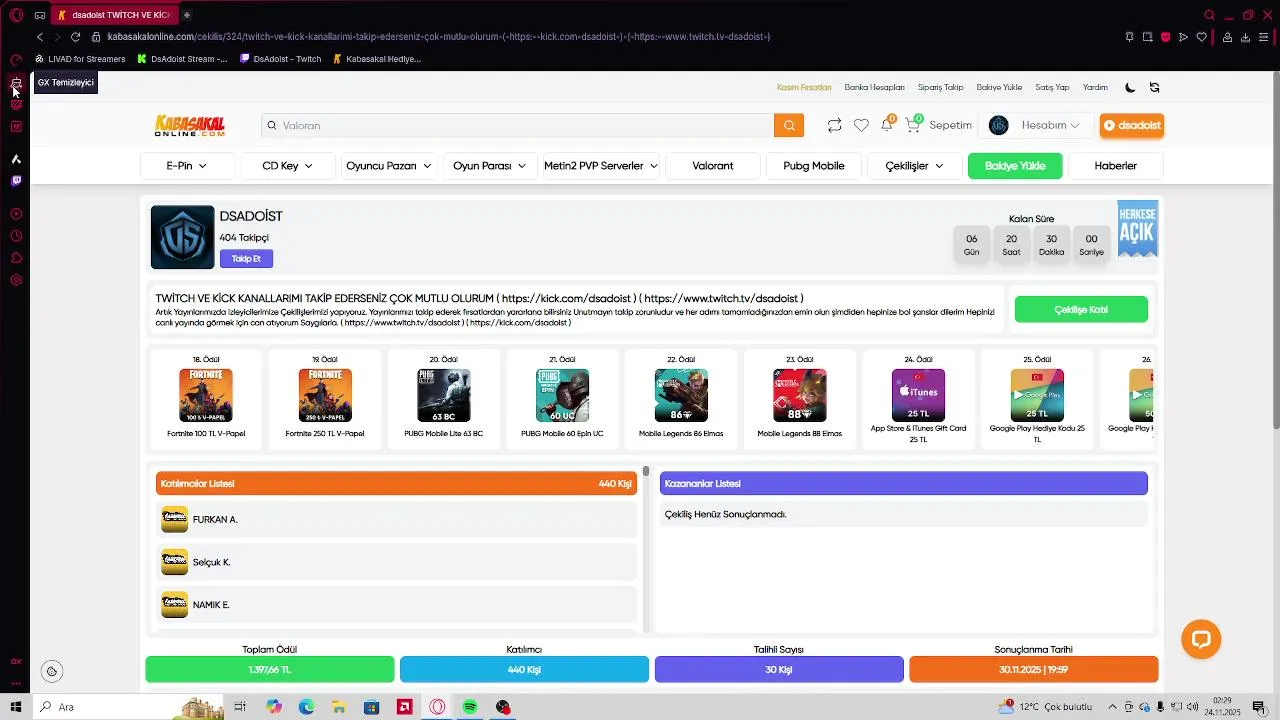Expand the Oyuncu Pazarı dropdown
The height and width of the screenshot is (720, 1280).
tap(389, 166)
